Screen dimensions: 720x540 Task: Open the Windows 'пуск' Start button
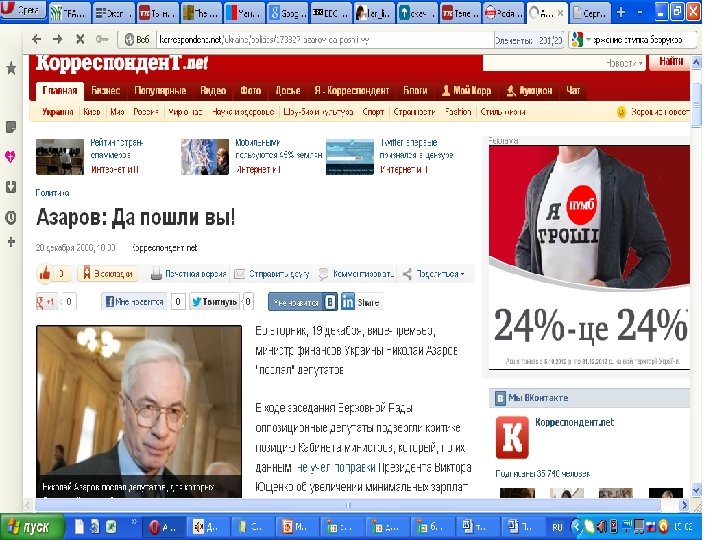[x=31, y=527]
